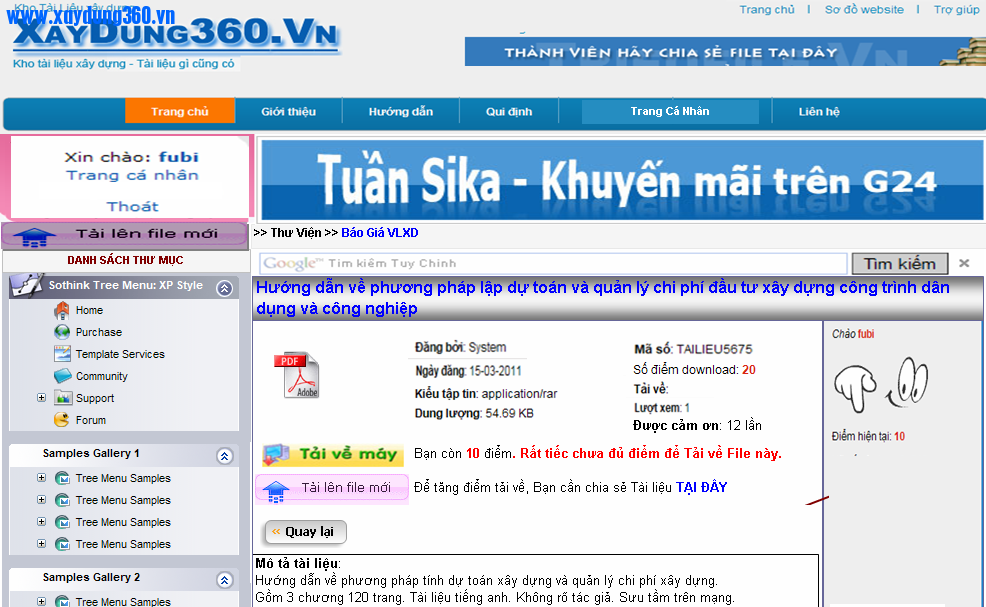Image resolution: width=986 pixels, height=607 pixels.
Task: Expand the Support tree node
Action: pos(42,398)
